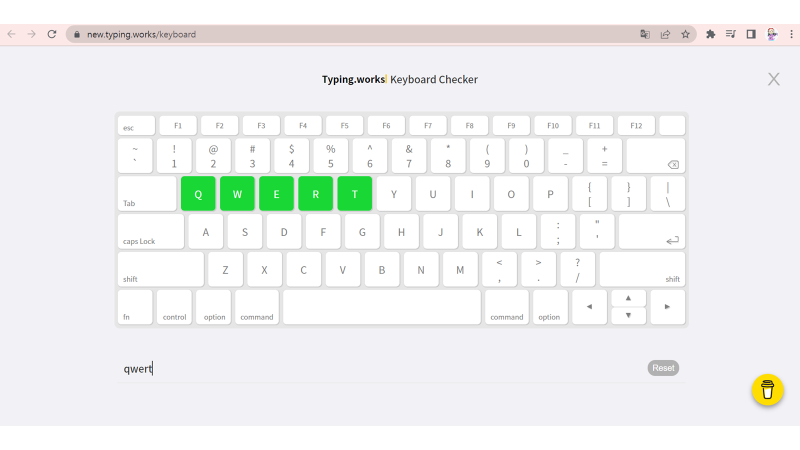Click the left option key
The height and width of the screenshot is (450, 800).
213,307
